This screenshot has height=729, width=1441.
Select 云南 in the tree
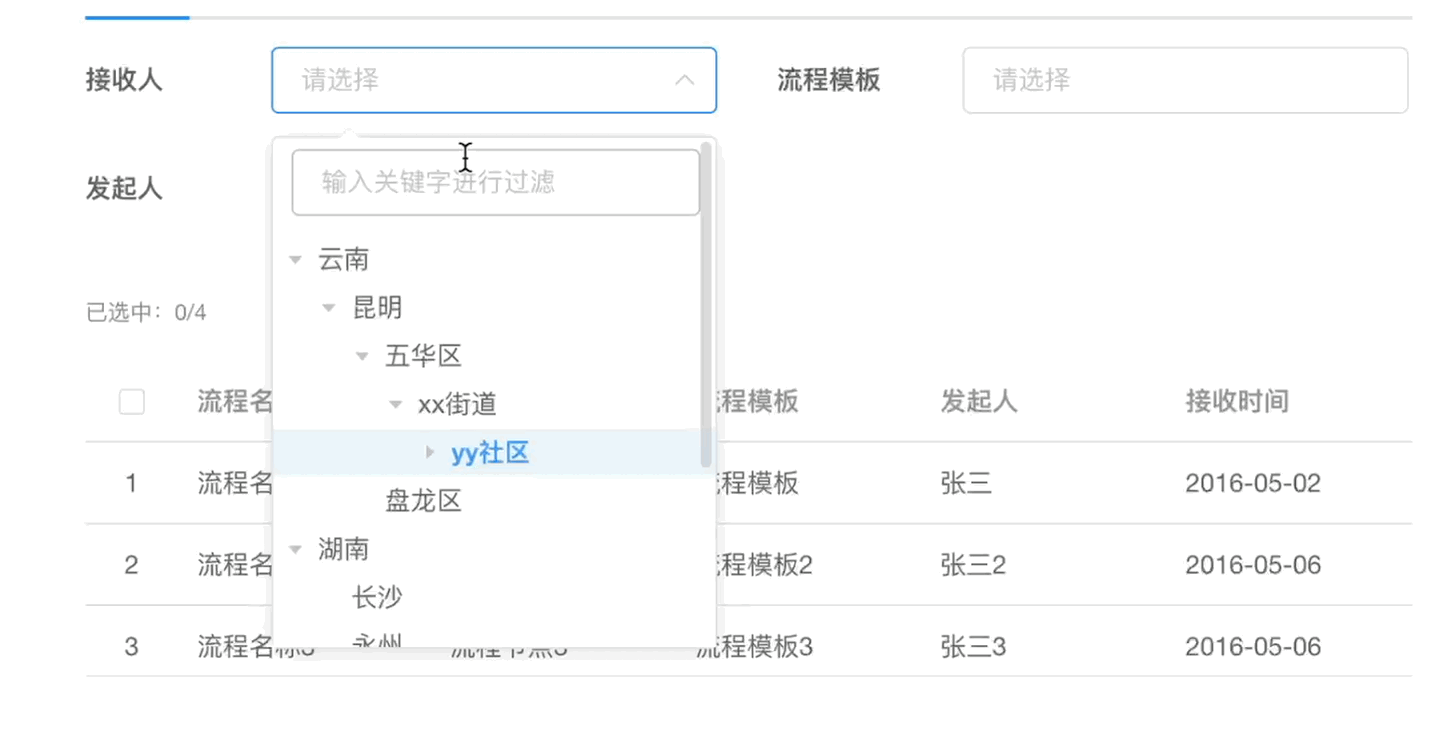pyautogui.click(x=344, y=260)
